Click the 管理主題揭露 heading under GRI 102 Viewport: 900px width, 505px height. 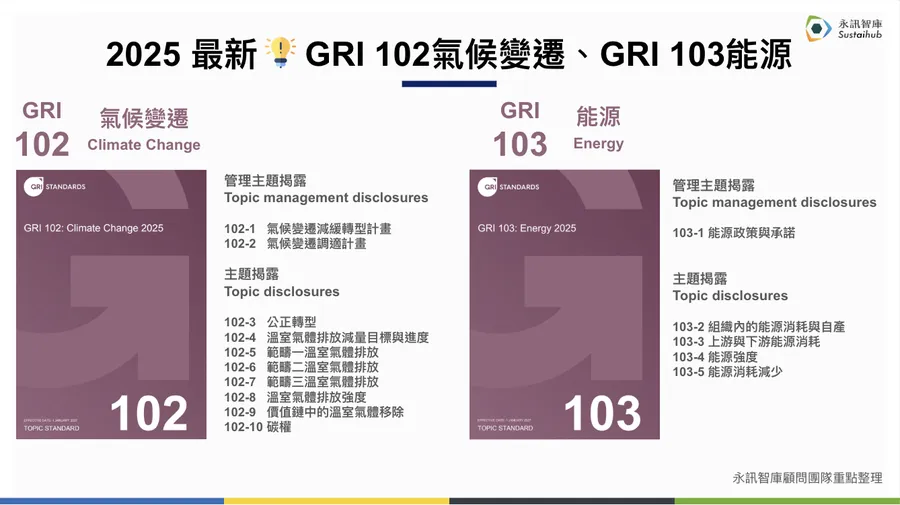pyautogui.click(x=265, y=181)
